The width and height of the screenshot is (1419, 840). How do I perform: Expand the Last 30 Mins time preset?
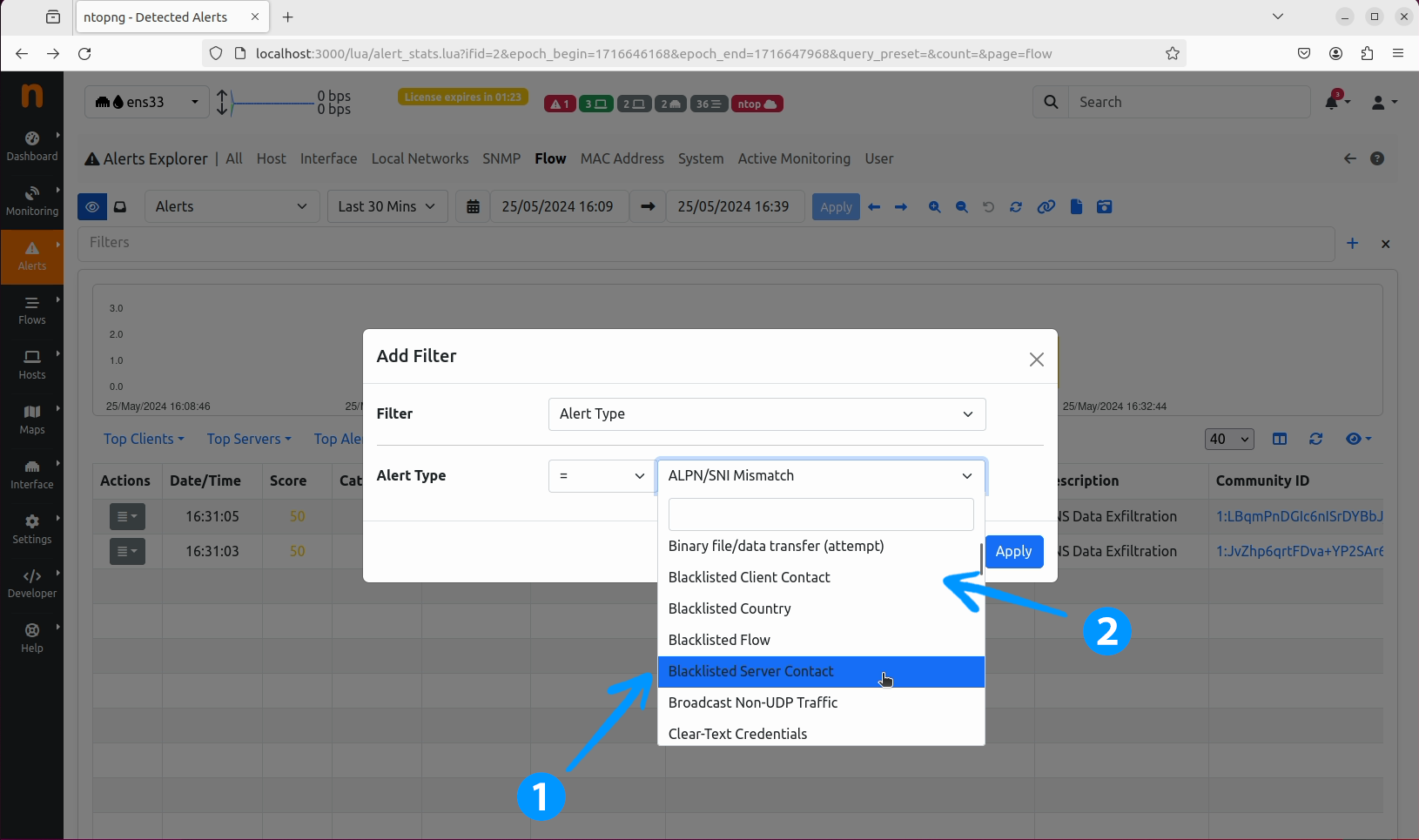[387, 207]
